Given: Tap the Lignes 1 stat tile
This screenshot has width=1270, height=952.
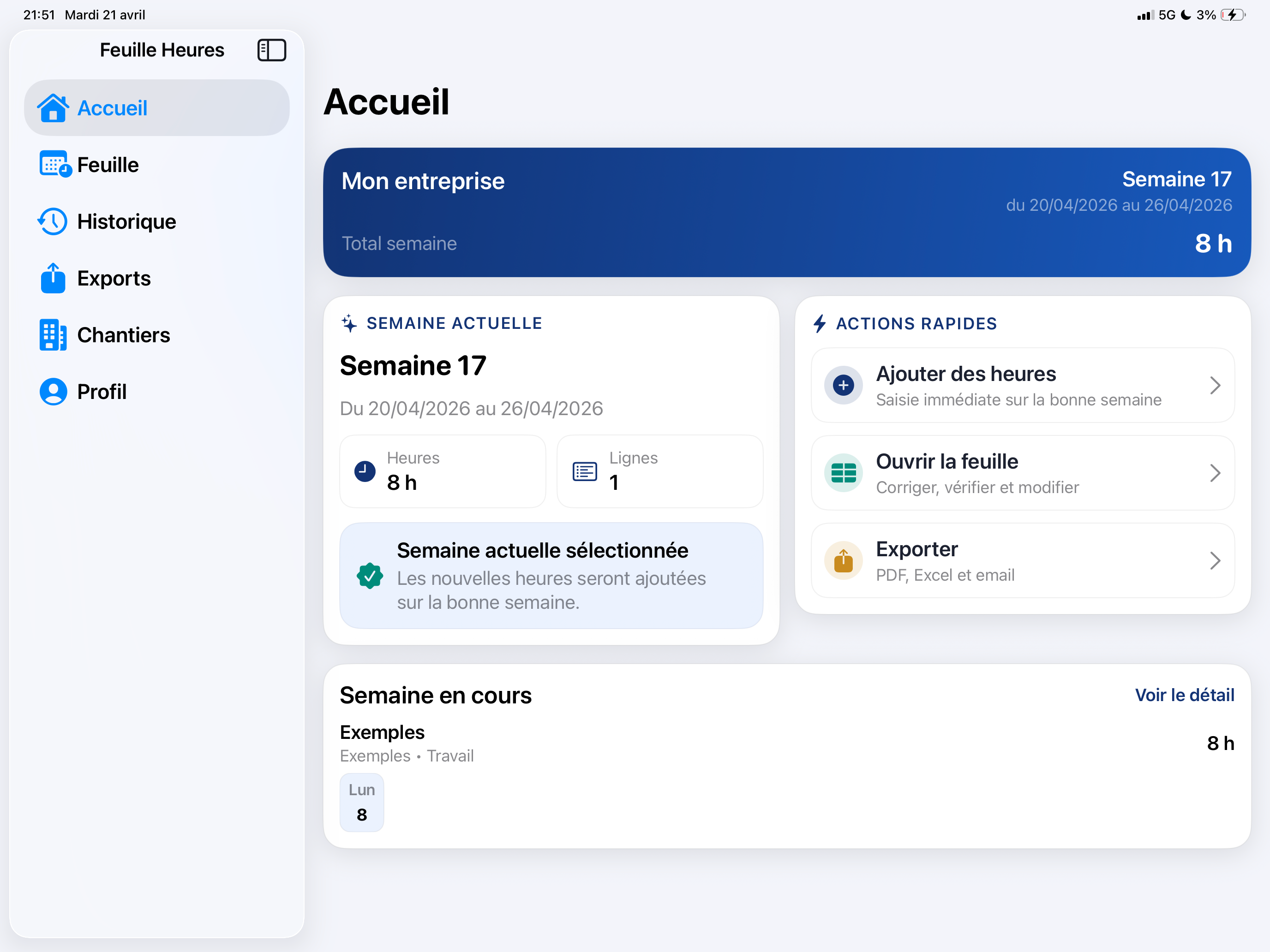Looking at the screenshot, I should coord(659,471).
